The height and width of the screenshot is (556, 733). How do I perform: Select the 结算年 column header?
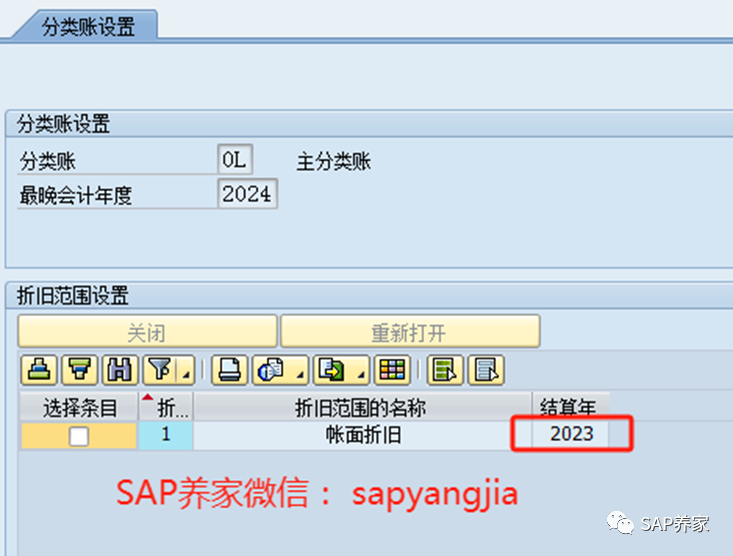(x=570, y=407)
